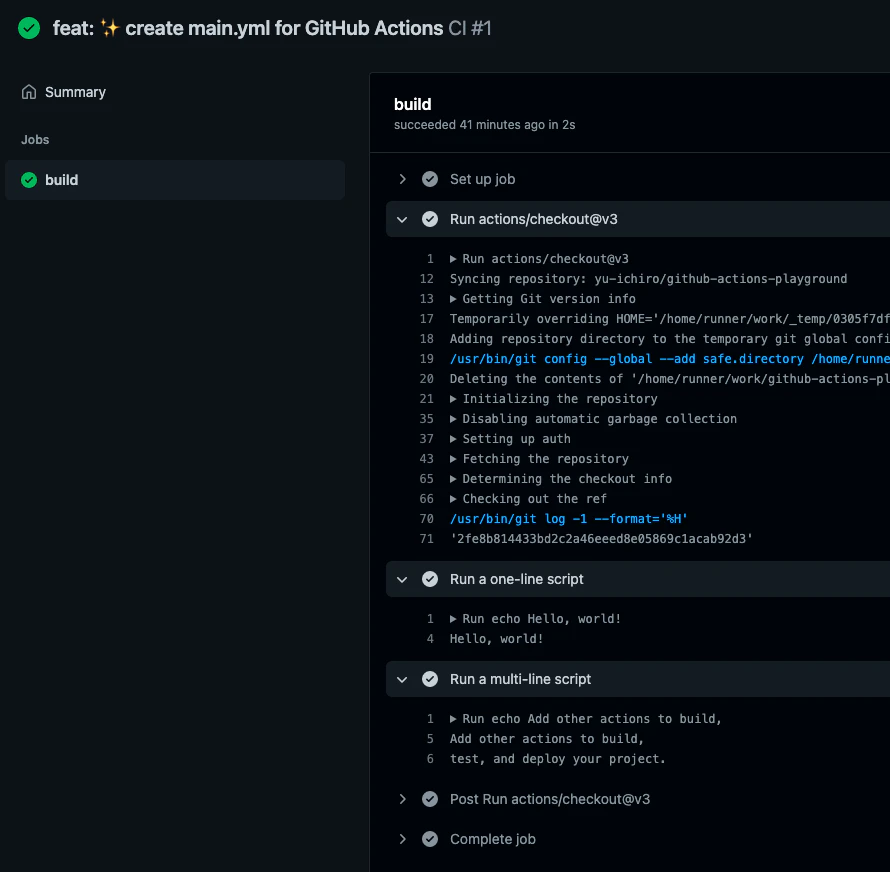This screenshot has width=890, height=872.
Task: Click the Set up job step title
Action: coord(482,179)
